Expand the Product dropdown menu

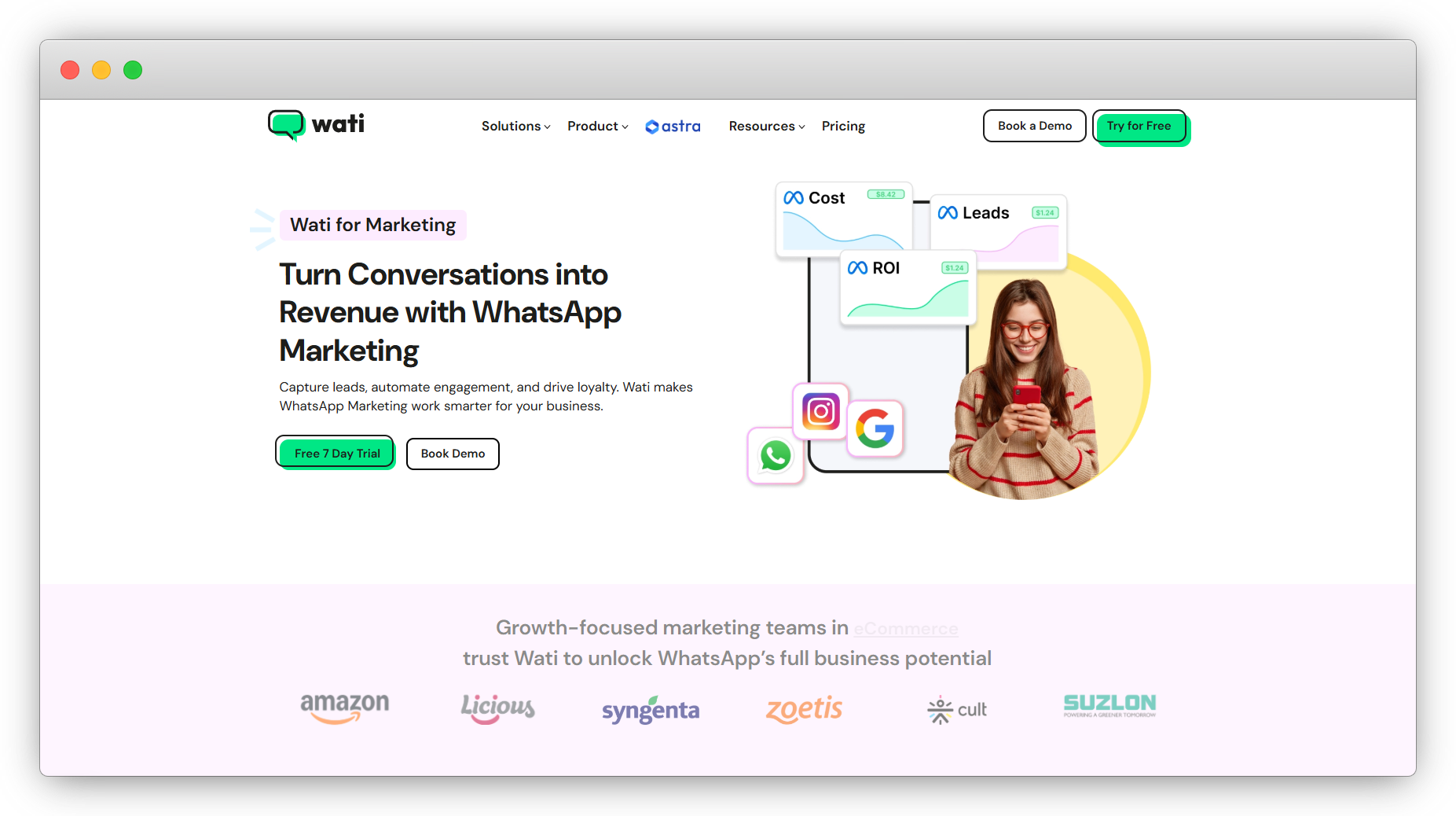598,127
